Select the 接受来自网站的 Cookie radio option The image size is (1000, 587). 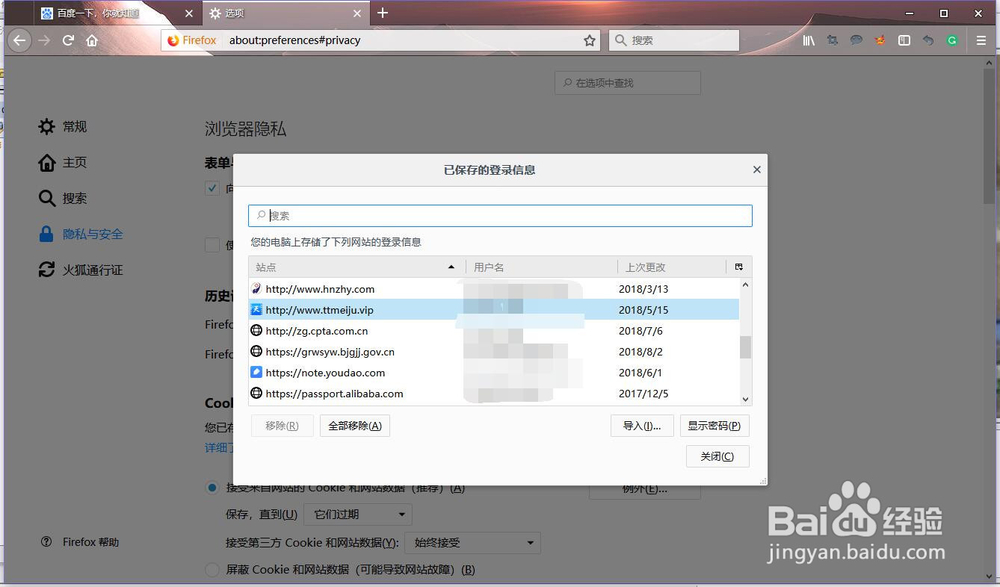(x=211, y=488)
